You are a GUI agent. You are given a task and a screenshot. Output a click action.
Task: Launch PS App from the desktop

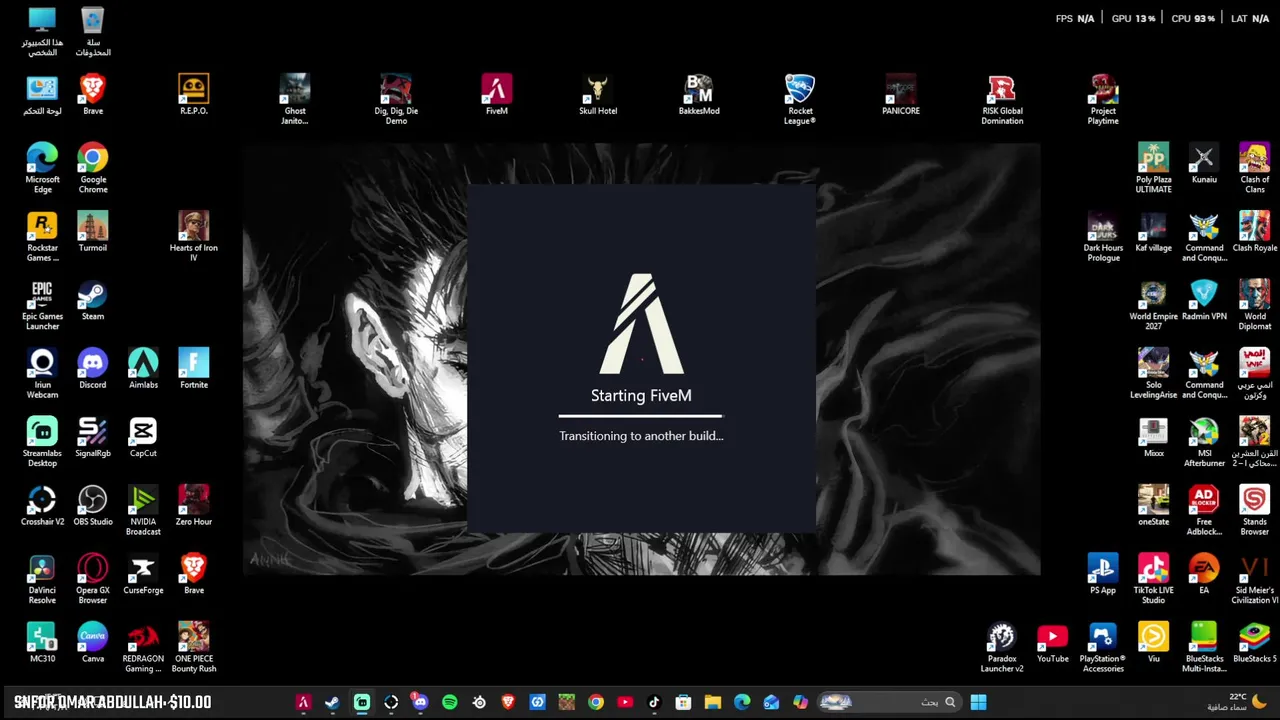pos(1103,575)
